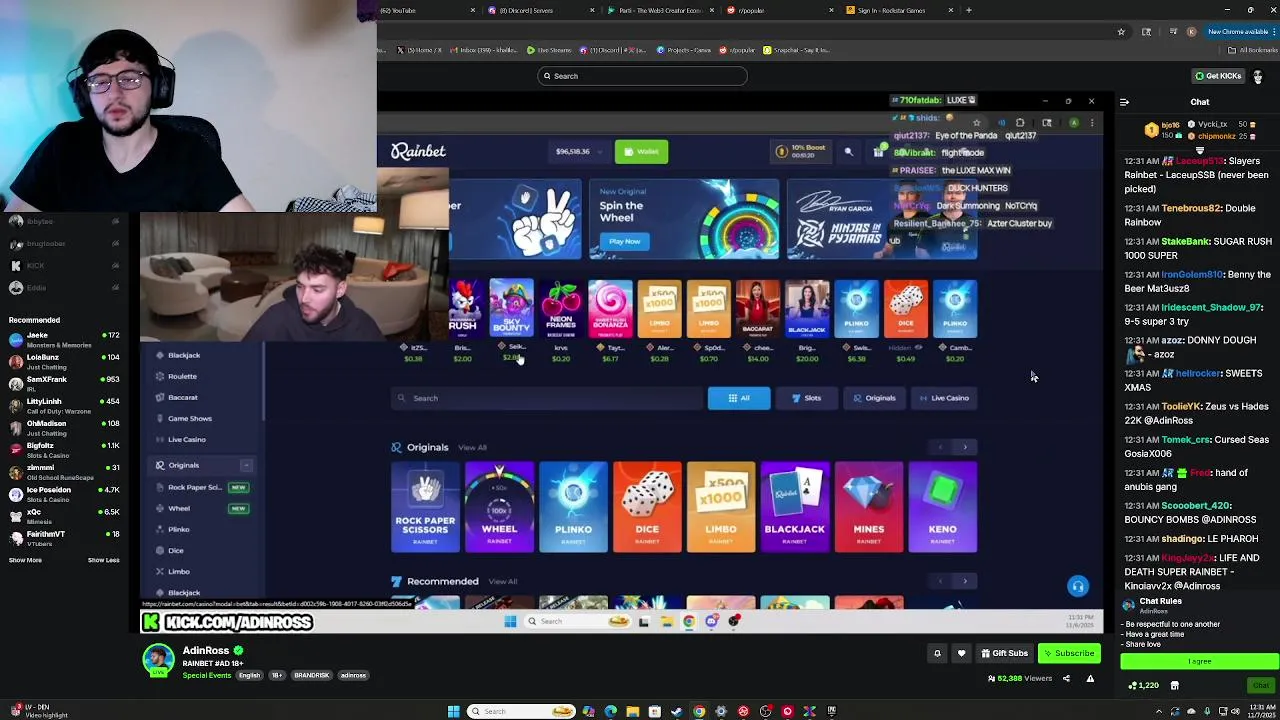The height and width of the screenshot is (720, 1280).
Task: Click the Originals carousel next arrow
Action: click(x=965, y=447)
